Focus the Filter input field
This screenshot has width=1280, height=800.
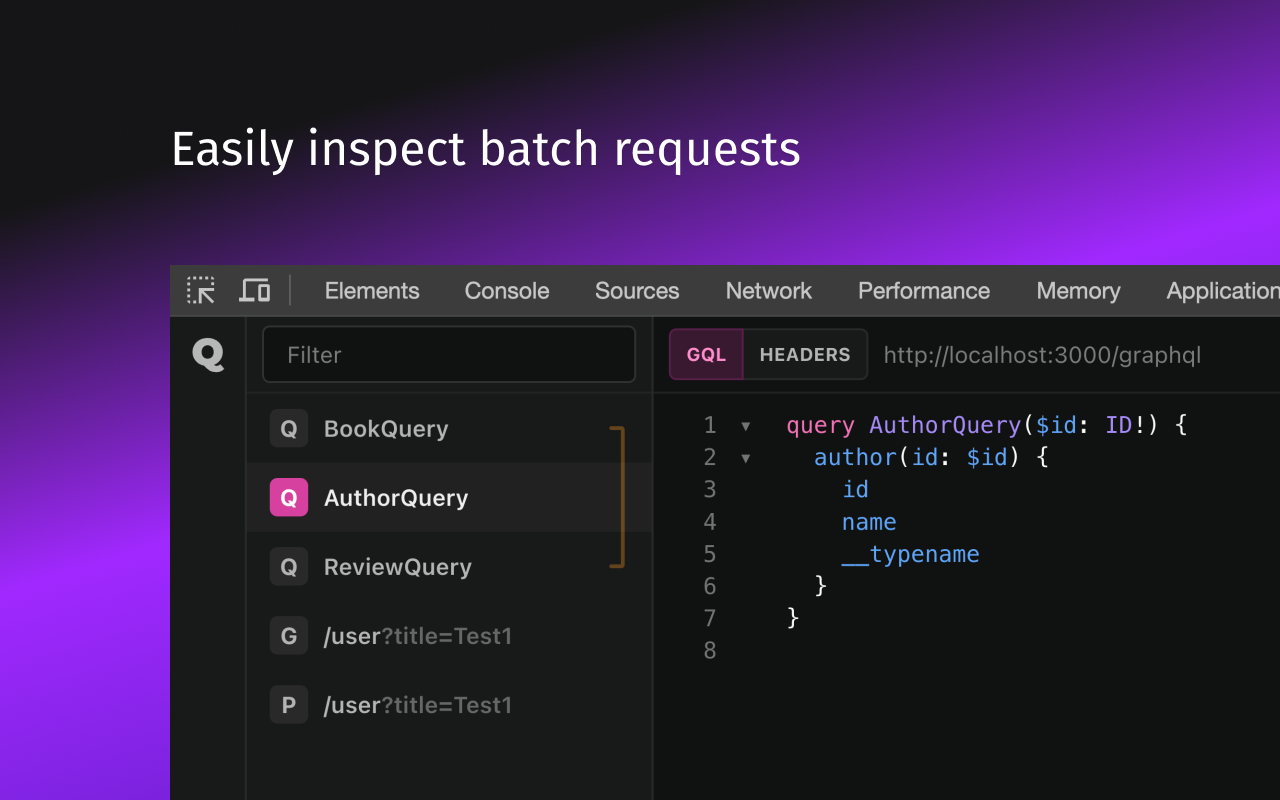tap(449, 354)
